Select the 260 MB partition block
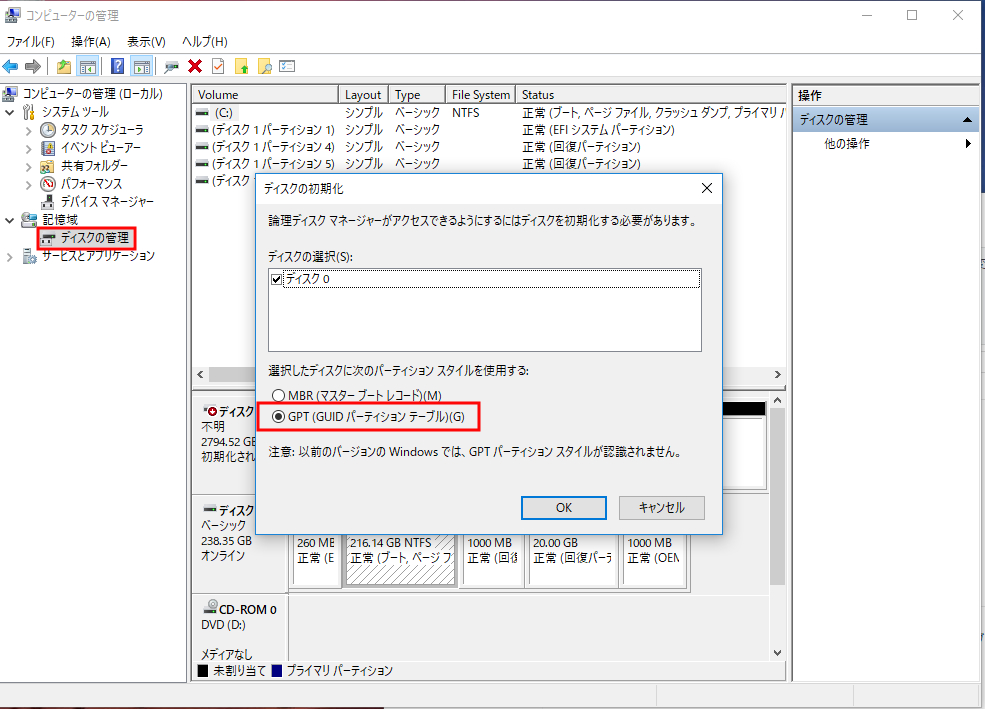This screenshot has height=709, width=985. click(x=317, y=559)
